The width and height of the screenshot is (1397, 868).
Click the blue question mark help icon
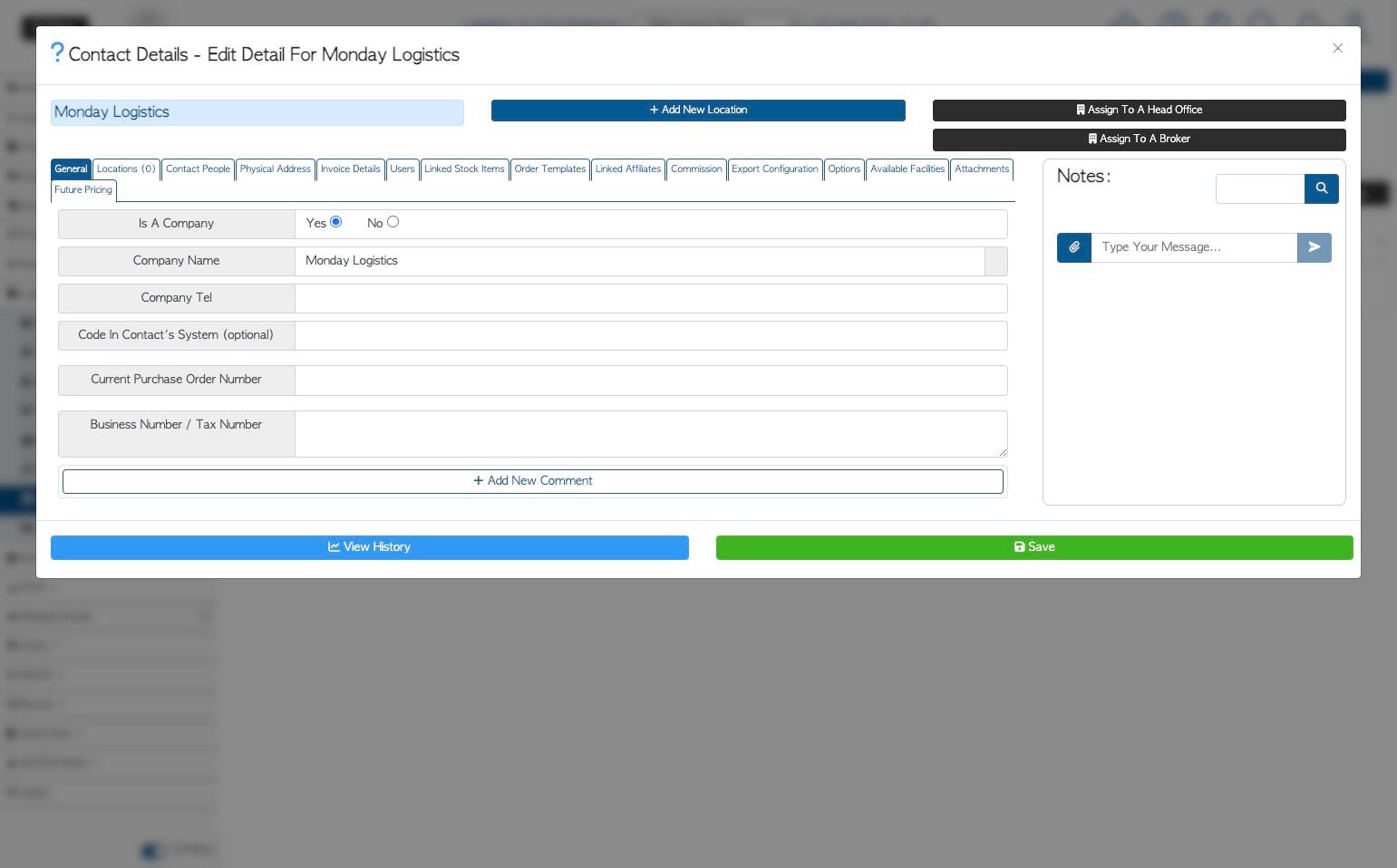click(x=57, y=53)
